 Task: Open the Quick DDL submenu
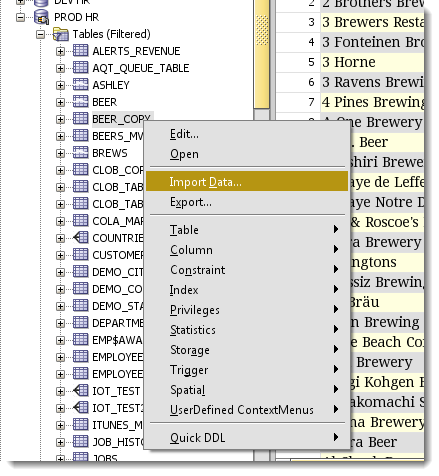(x=247, y=437)
